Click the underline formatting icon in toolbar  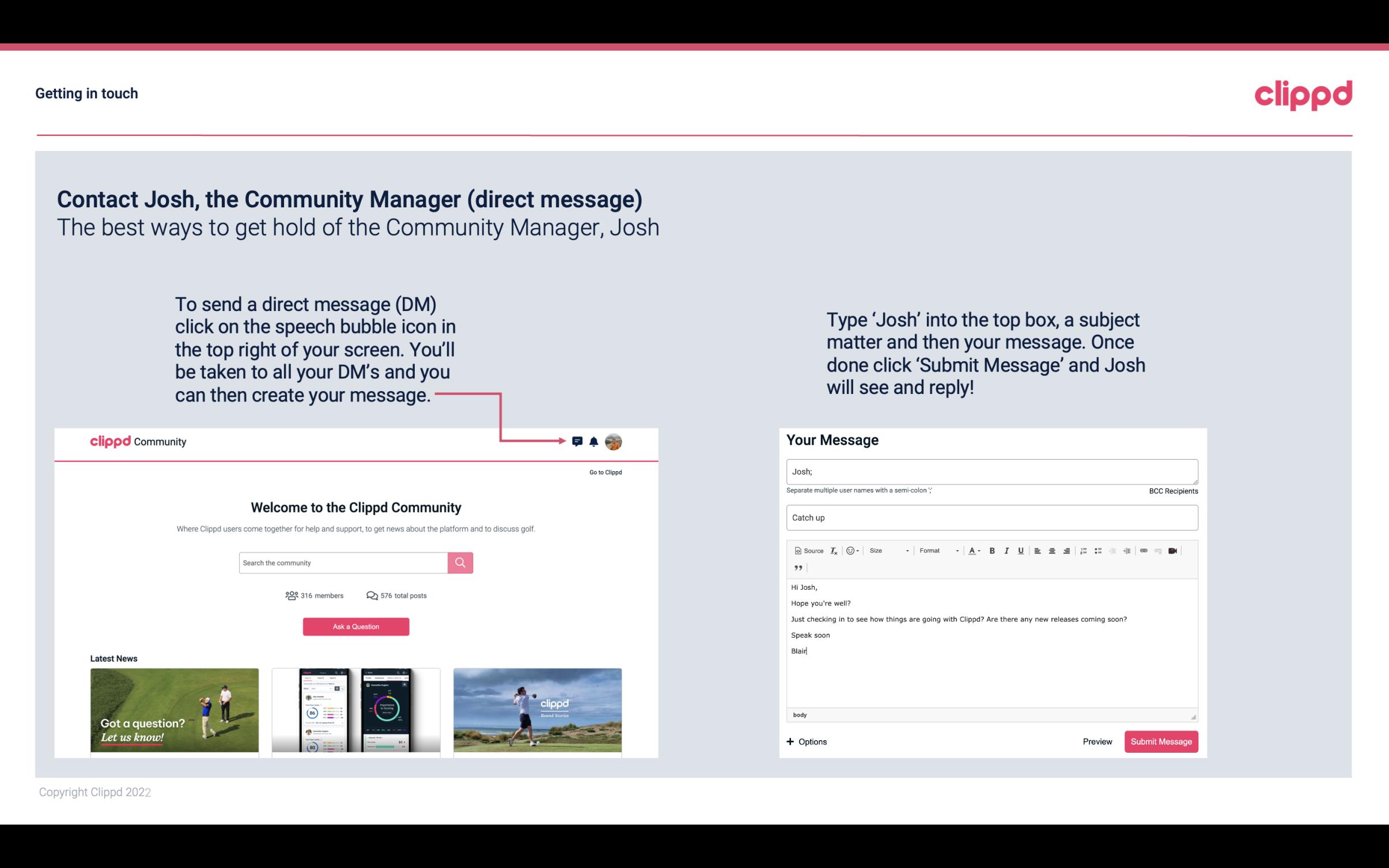tap(1019, 550)
